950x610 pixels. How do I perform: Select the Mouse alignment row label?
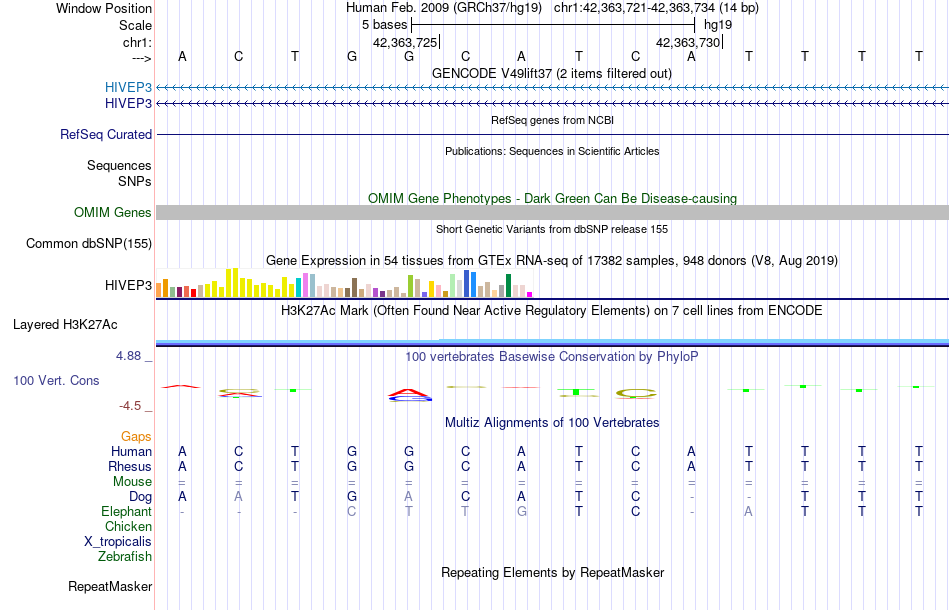(132, 482)
